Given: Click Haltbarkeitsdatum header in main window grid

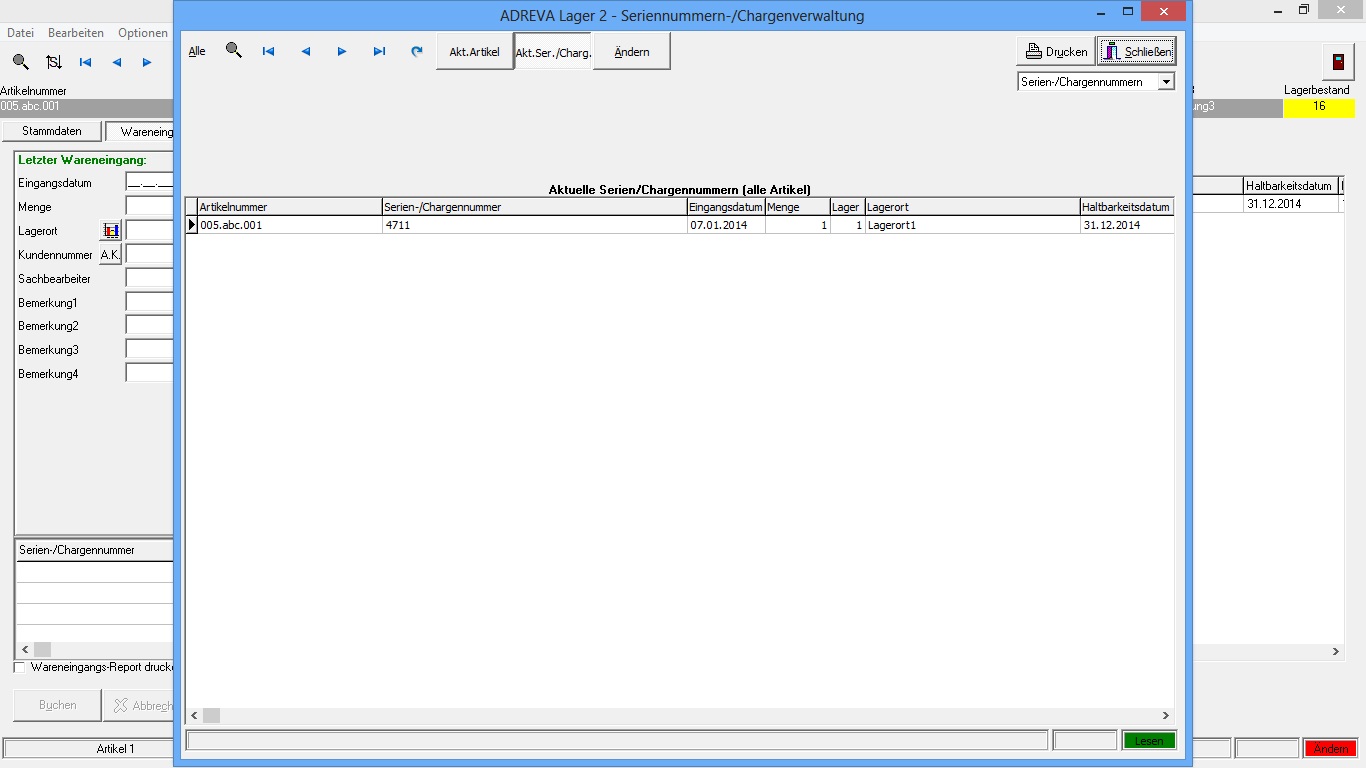Looking at the screenshot, I should click(1289, 186).
